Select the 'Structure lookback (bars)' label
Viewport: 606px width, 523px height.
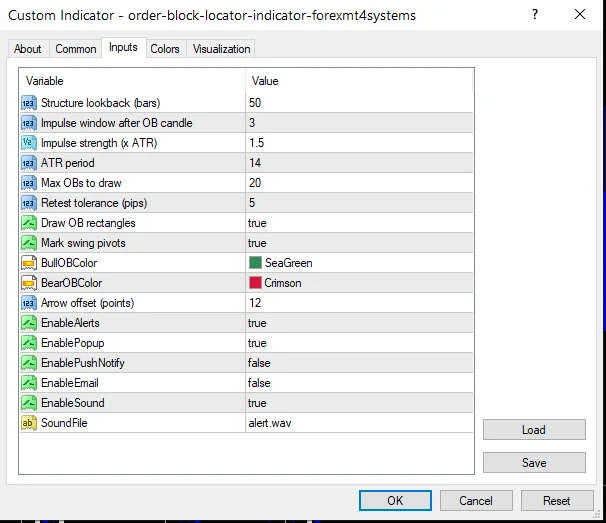click(100, 103)
